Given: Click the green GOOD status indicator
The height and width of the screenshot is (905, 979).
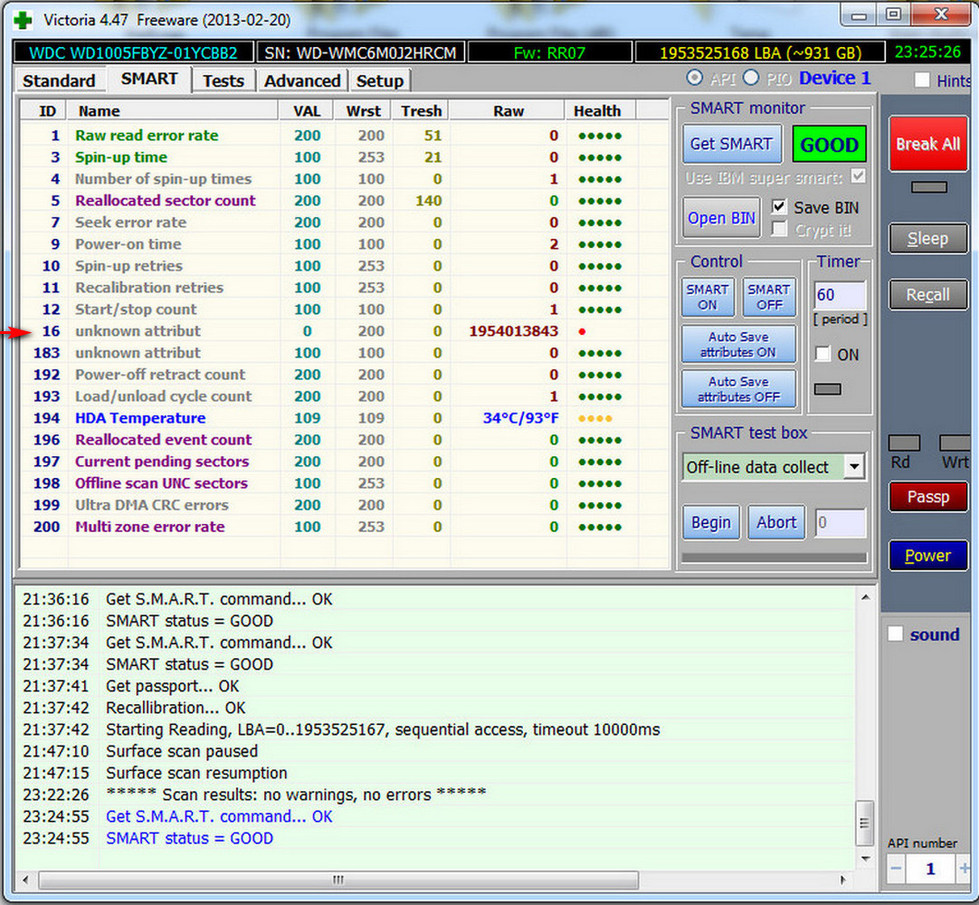Looking at the screenshot, I should pyautogui.click(x=829, y=144).
